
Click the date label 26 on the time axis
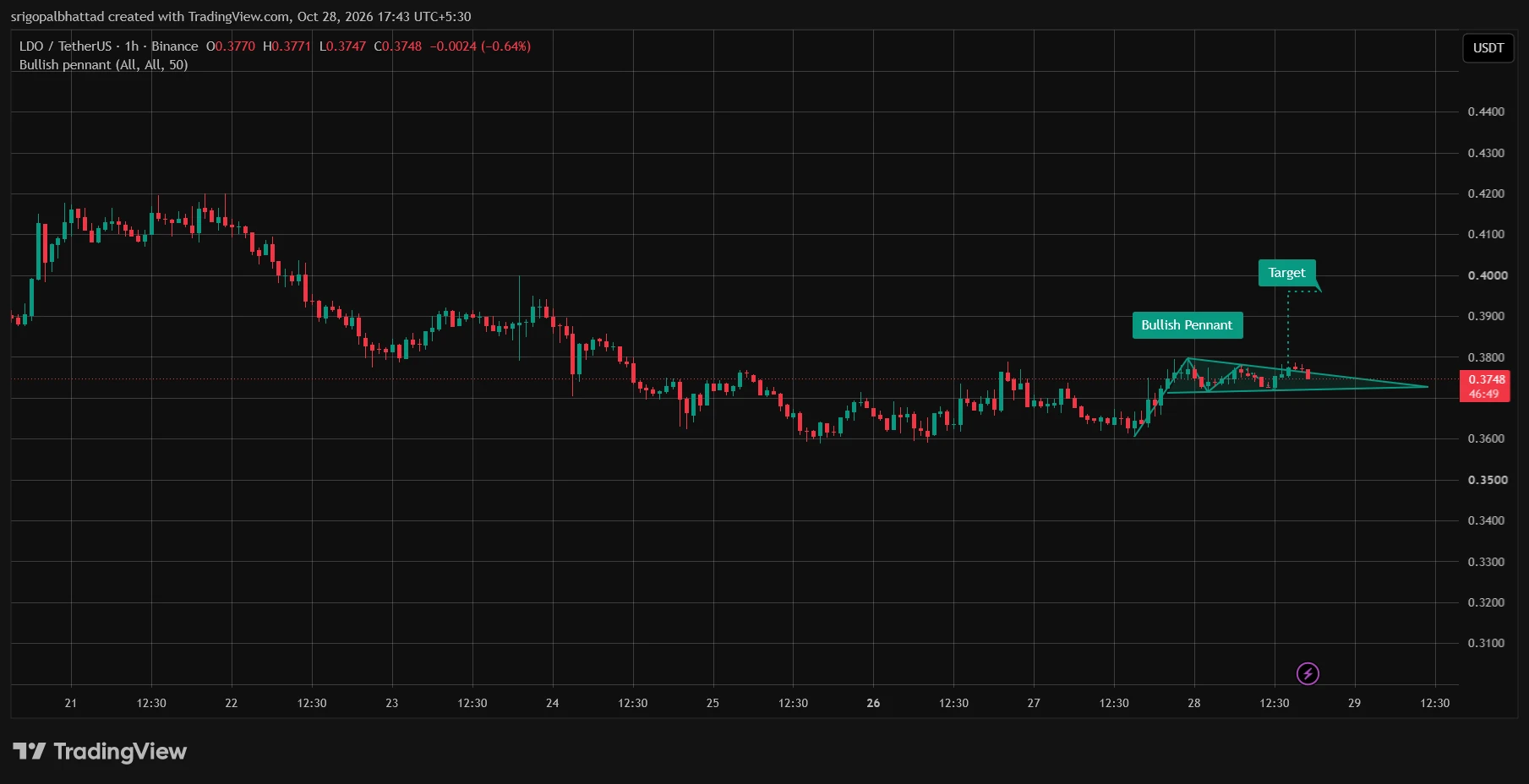[873, 703]
